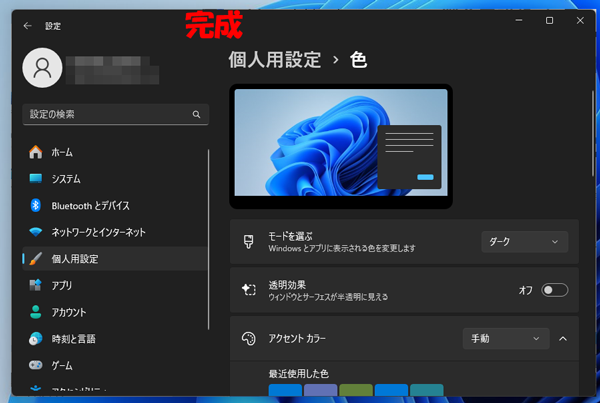600x403 pixels.
Task: Collapse the アクセント カラー section chevron
Action: tap(563, 339)
